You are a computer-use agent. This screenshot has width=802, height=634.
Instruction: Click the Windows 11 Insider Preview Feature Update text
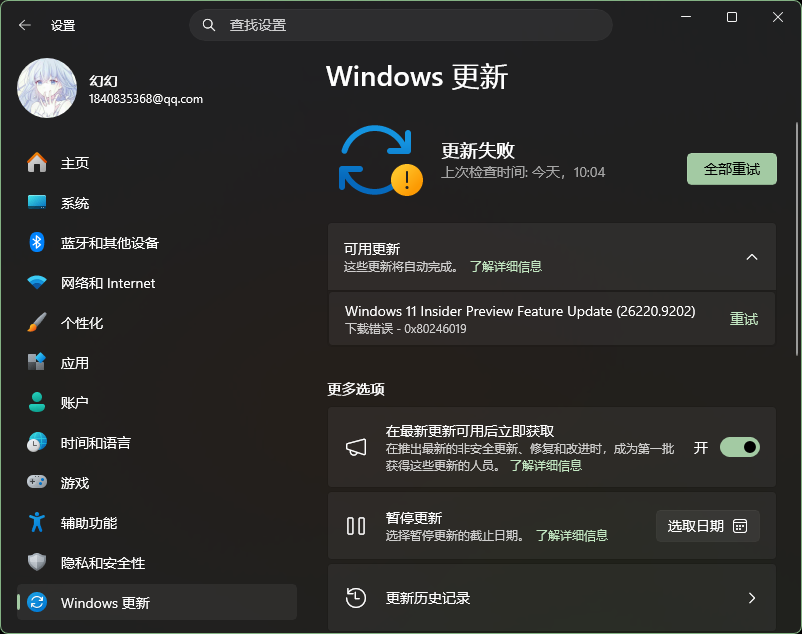tap(520, 311)
